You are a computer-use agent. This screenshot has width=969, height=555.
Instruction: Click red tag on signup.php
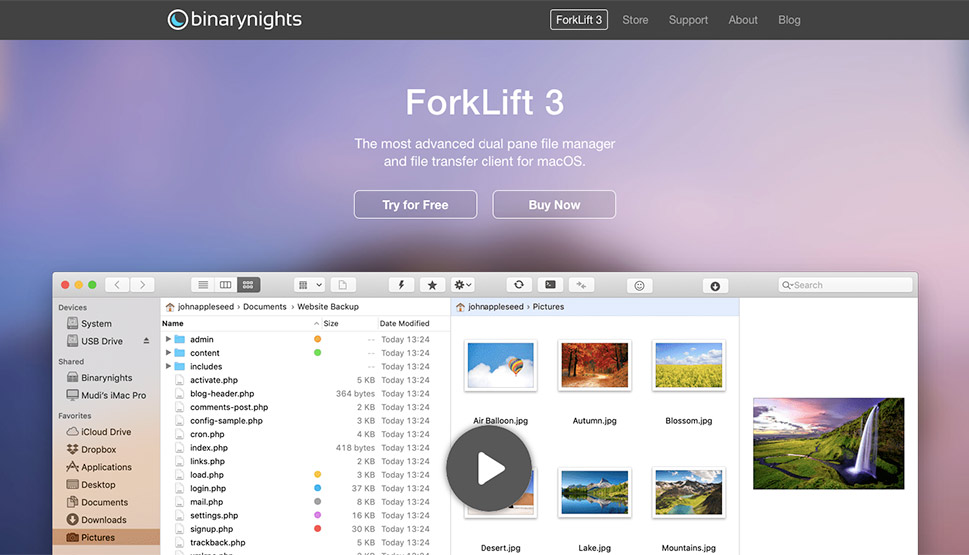pyautogui.click(x=318, y=528)
